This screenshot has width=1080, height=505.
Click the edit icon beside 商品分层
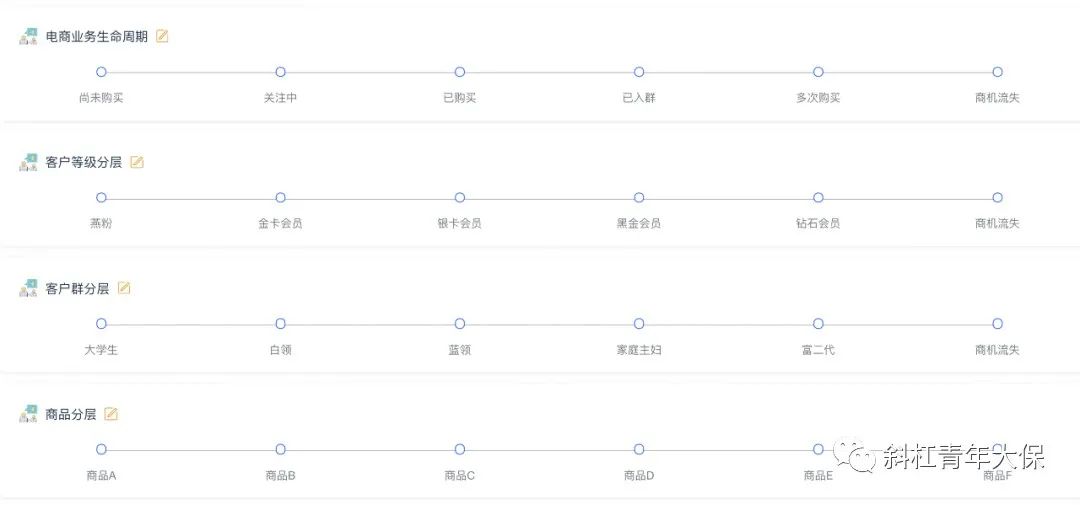[x=111, y=414]
